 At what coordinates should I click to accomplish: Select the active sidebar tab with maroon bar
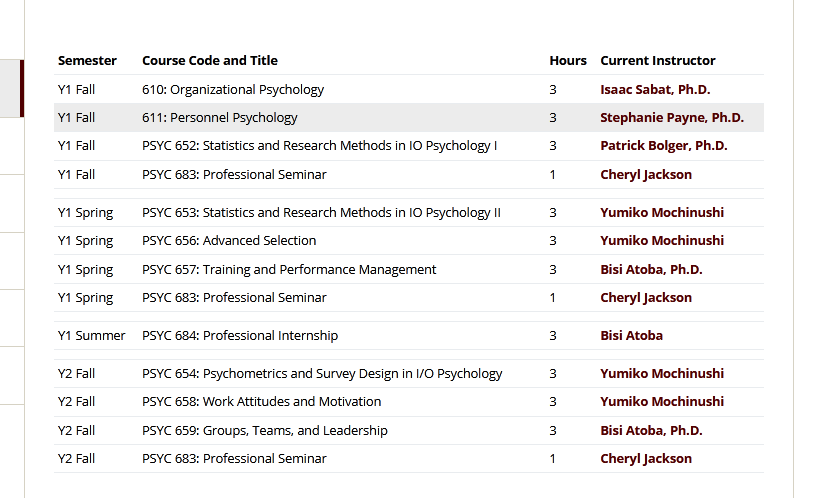coord(12,88)
